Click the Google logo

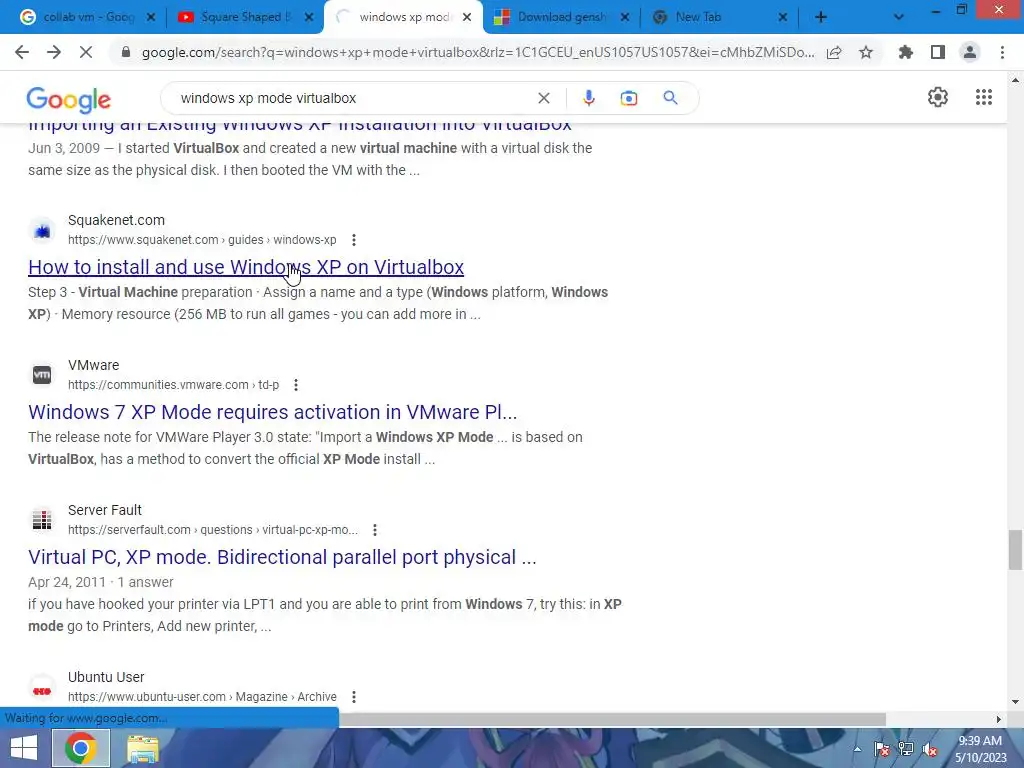(x=69, y=100)
